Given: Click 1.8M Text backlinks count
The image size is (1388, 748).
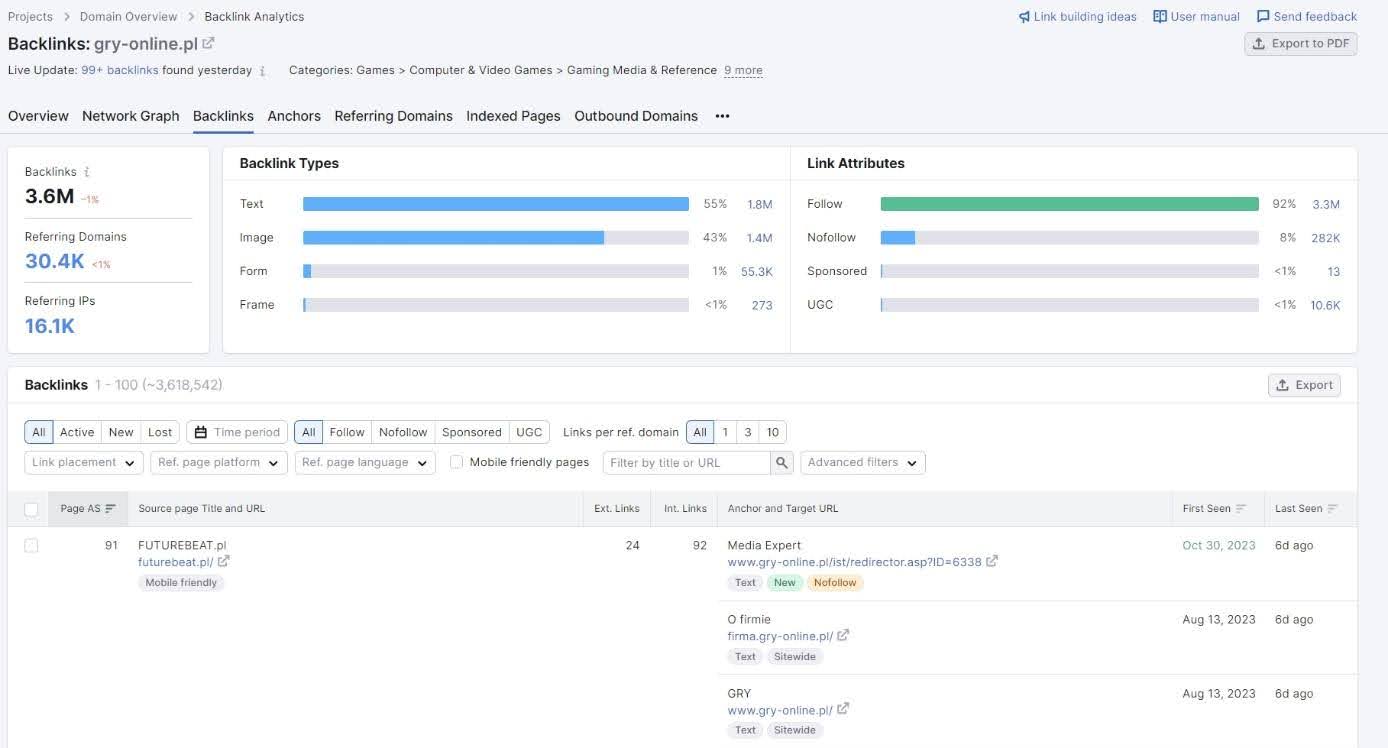Looking at the screenshot, I should 760,204.
